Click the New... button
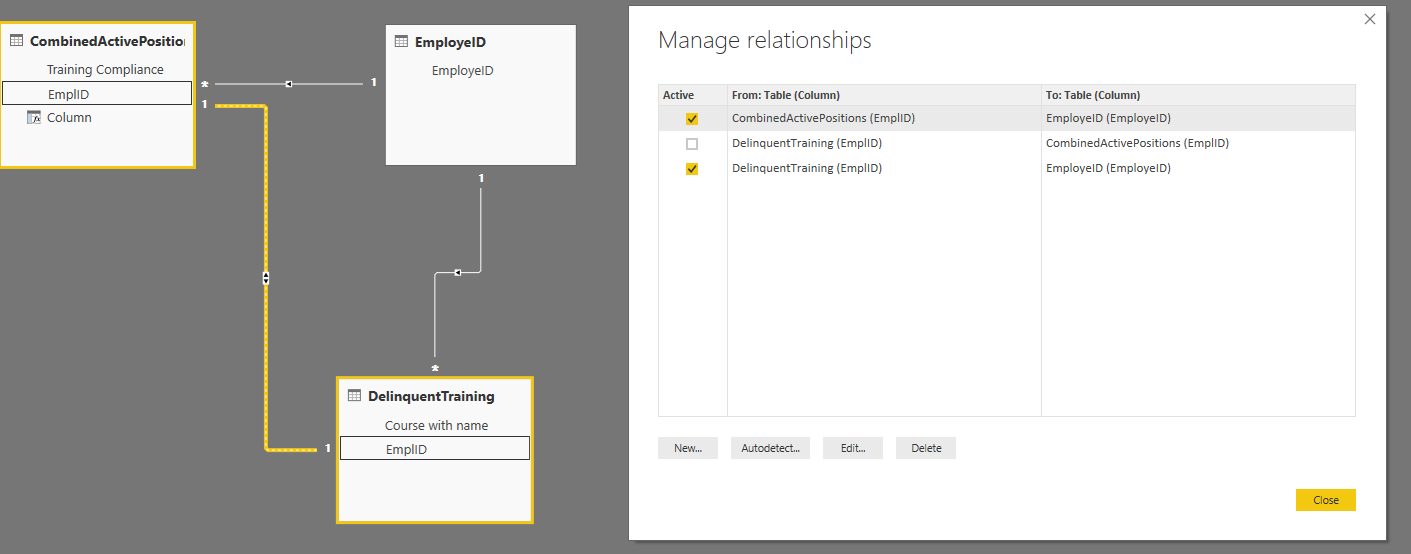The height and width of the screenshot is (554, 1411). click(x=688, y=448)
